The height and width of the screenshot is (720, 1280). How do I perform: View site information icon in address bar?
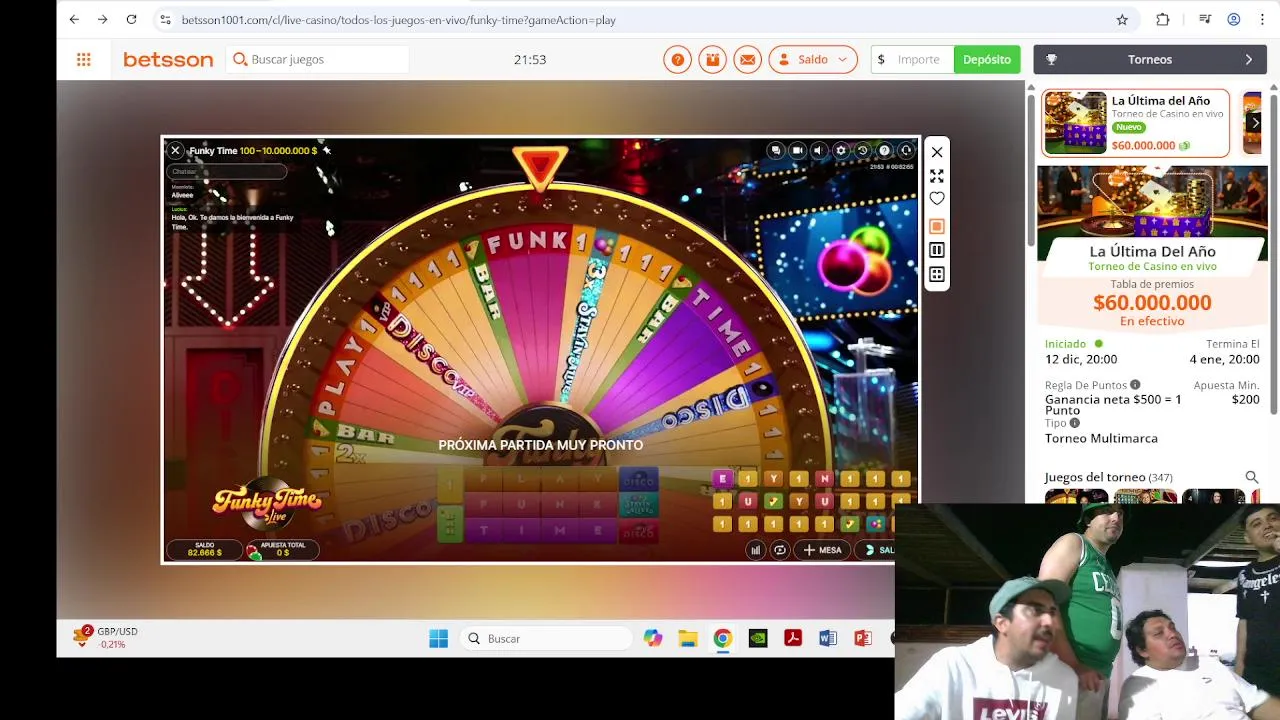[x=165, y=20]
